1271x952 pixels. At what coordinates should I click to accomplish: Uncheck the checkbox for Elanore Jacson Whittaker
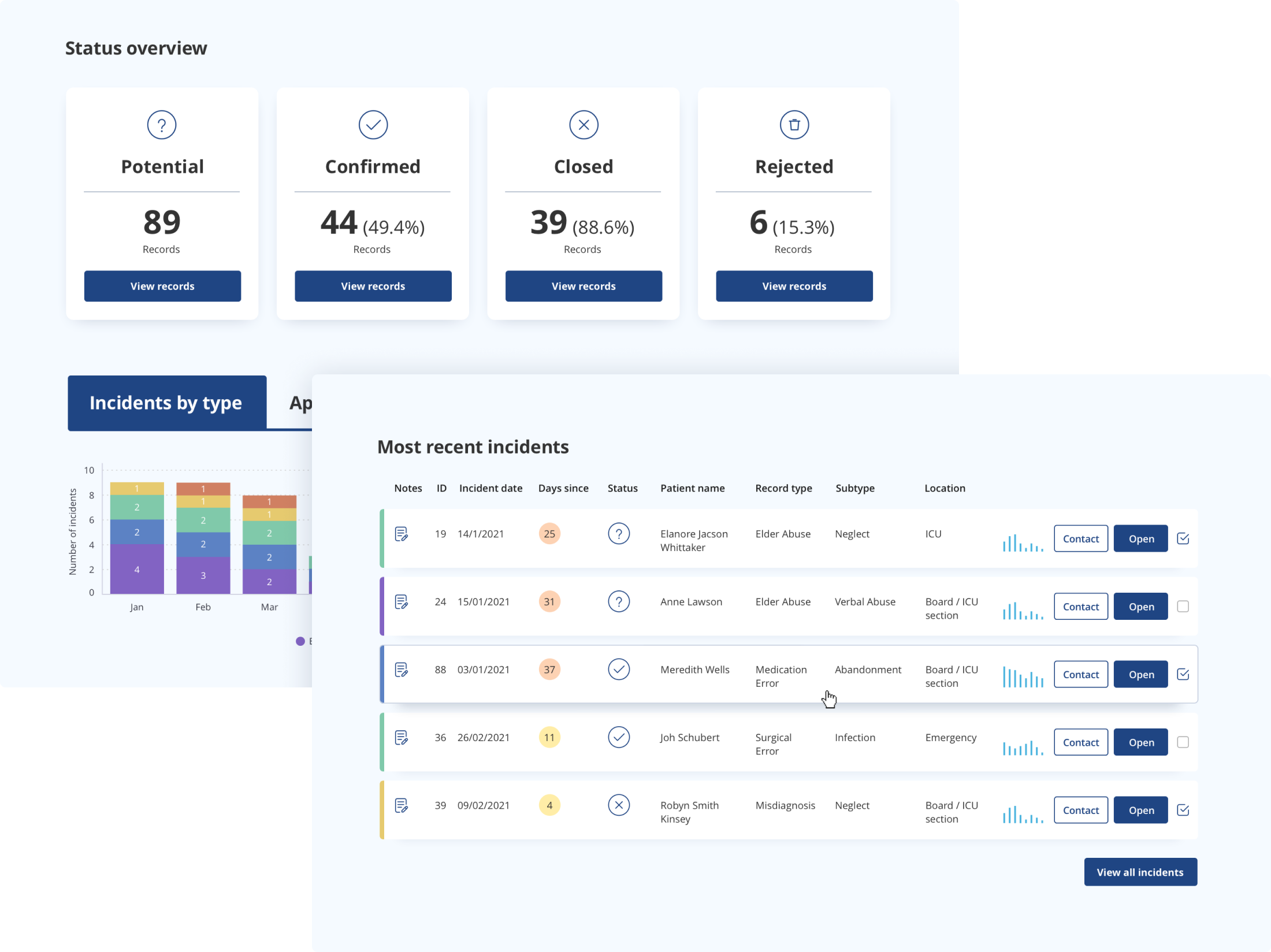click(1183, 538)
